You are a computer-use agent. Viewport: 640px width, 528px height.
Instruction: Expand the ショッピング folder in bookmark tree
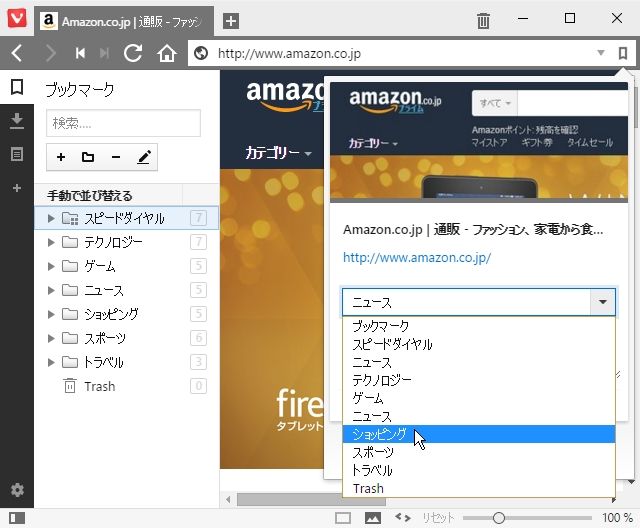tap(51, 314)
